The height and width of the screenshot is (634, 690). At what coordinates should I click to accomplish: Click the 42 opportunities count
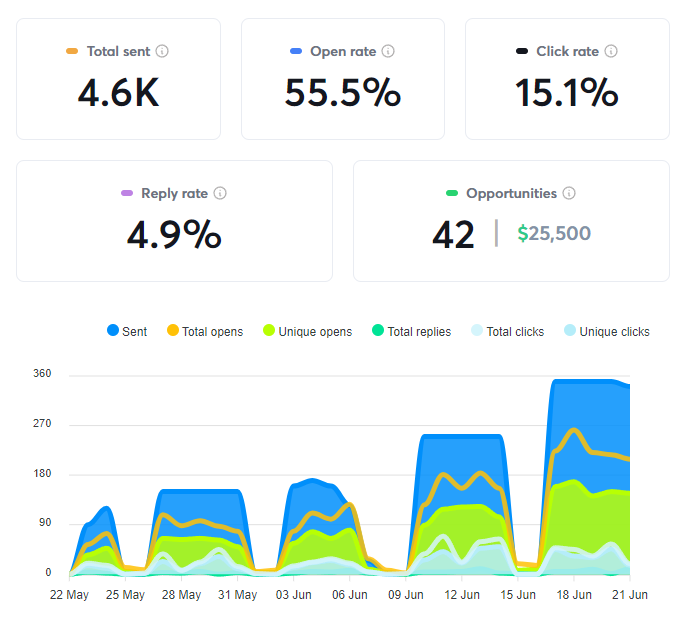453,235
